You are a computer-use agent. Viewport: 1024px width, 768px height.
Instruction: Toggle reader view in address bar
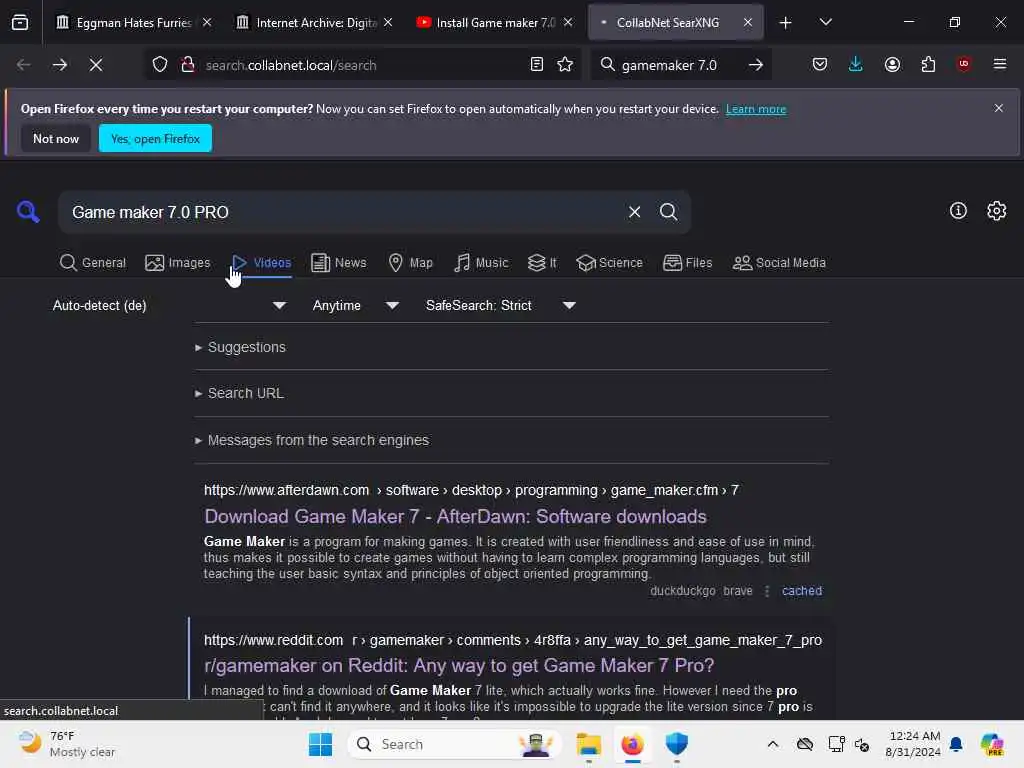(537, 65)
